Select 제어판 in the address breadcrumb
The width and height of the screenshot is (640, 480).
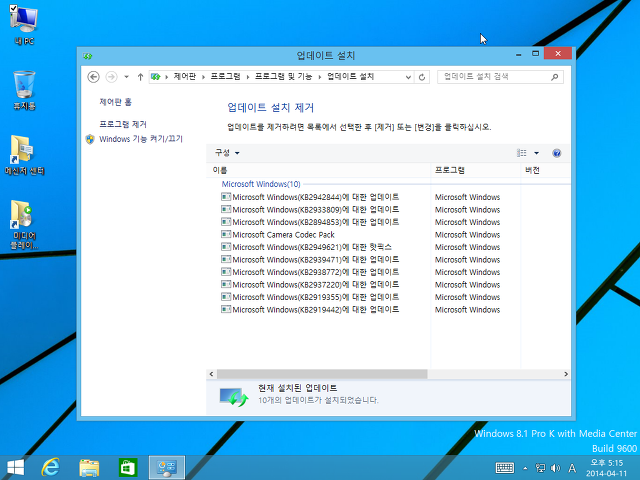click(x=184, y=76)
